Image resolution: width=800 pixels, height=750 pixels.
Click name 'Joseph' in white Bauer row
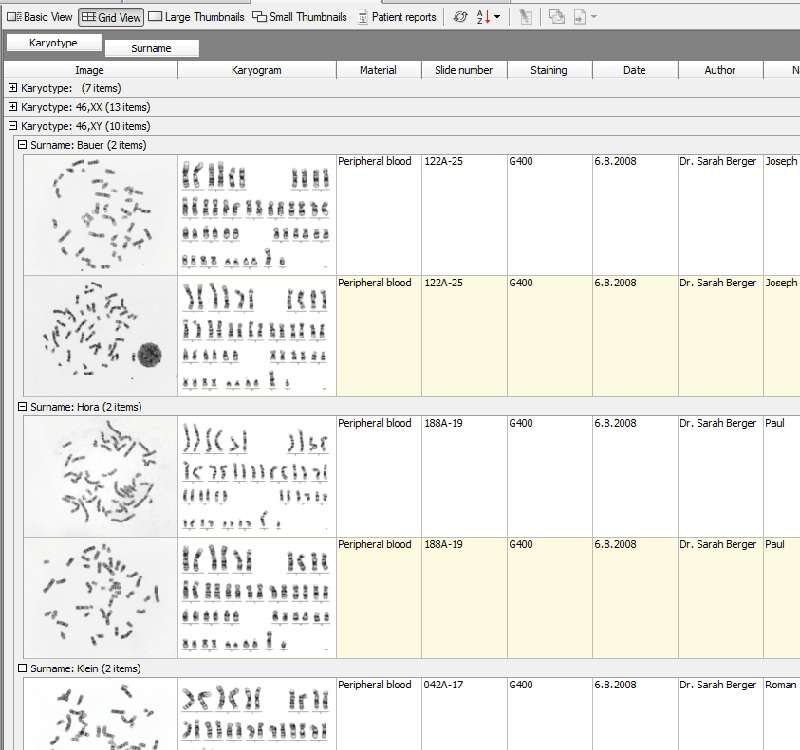coord(781,161)
